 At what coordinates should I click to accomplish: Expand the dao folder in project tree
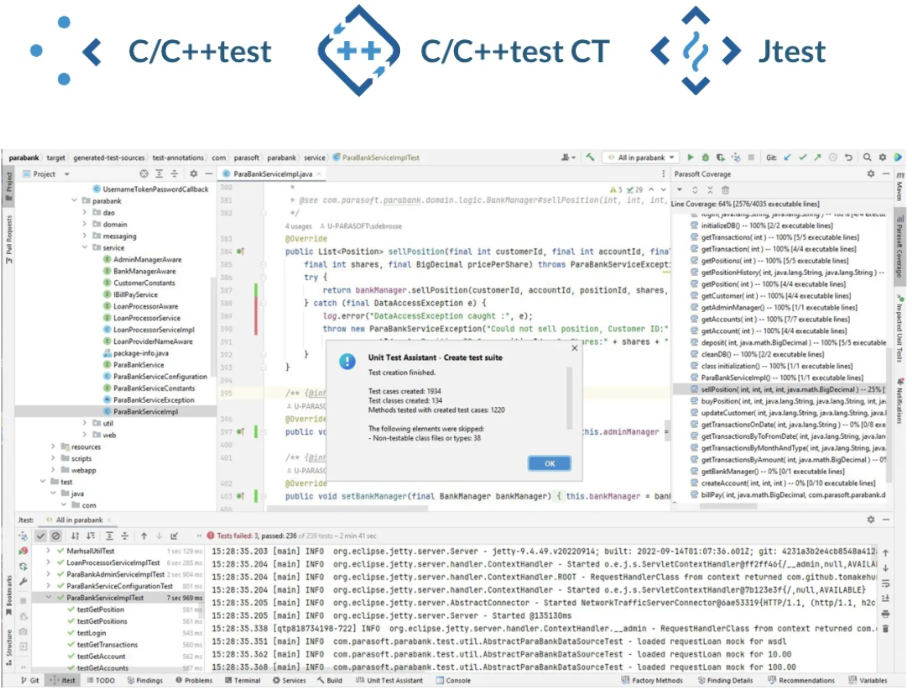(85, 212)
